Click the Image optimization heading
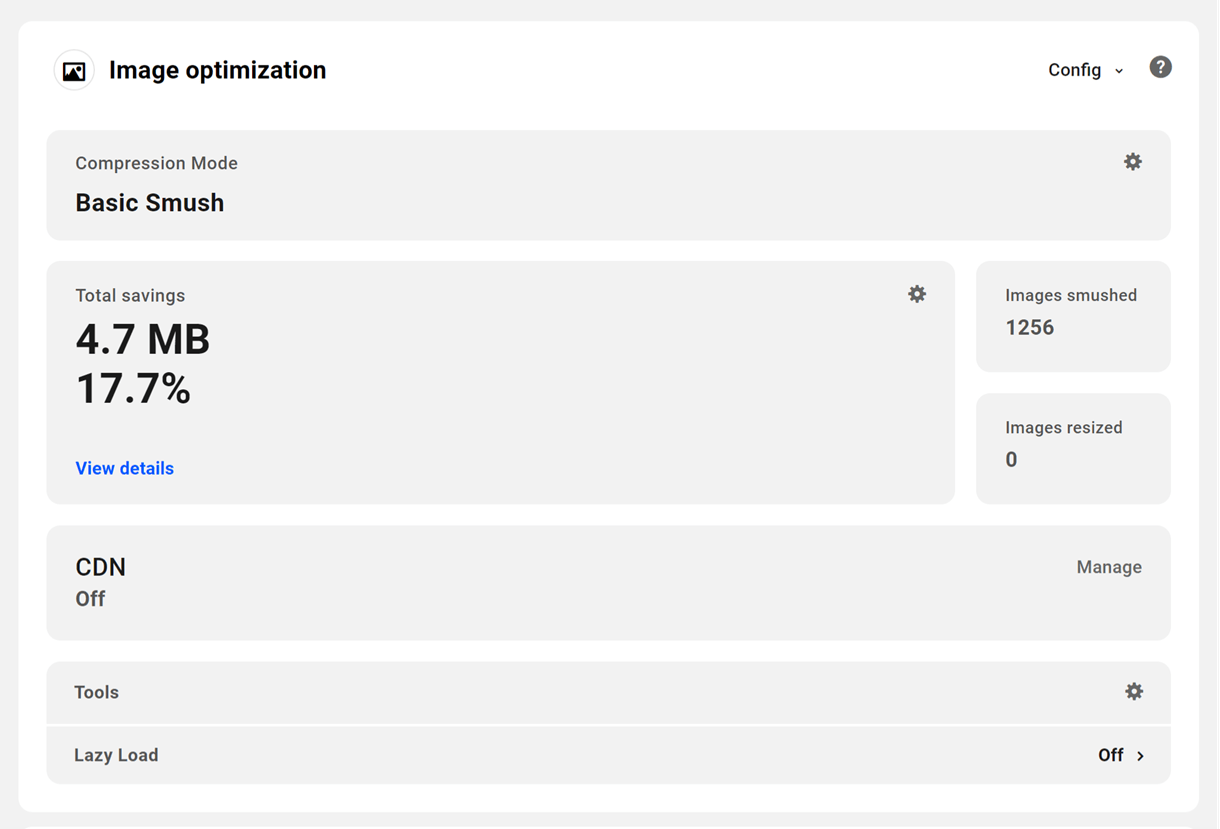Screen dimensions: 1220x829 point(217,70)
